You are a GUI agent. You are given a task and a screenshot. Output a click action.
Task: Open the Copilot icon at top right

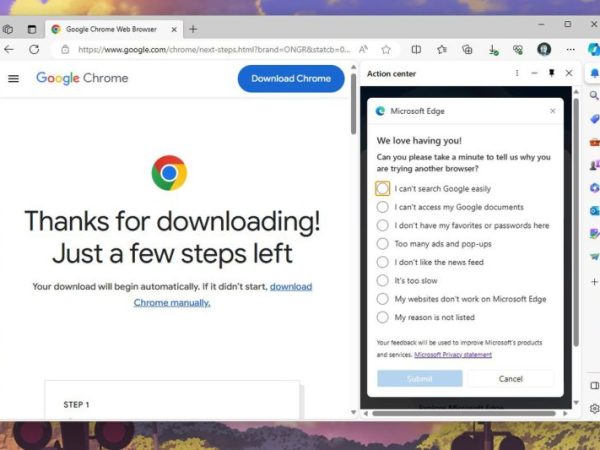pos(594,49)
